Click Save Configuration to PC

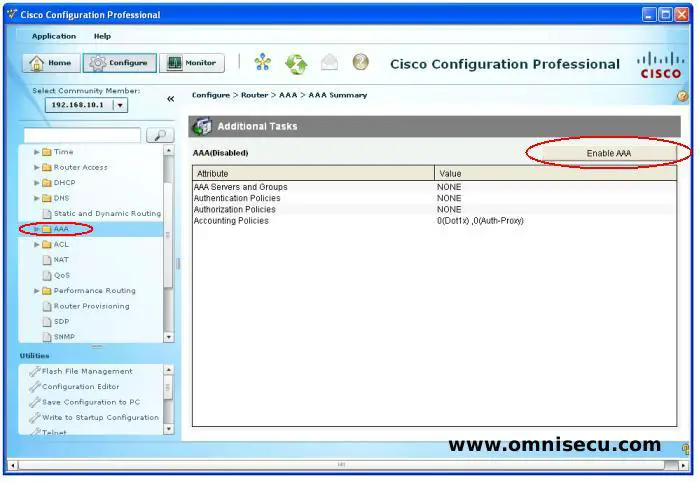[x=90, y=402]
